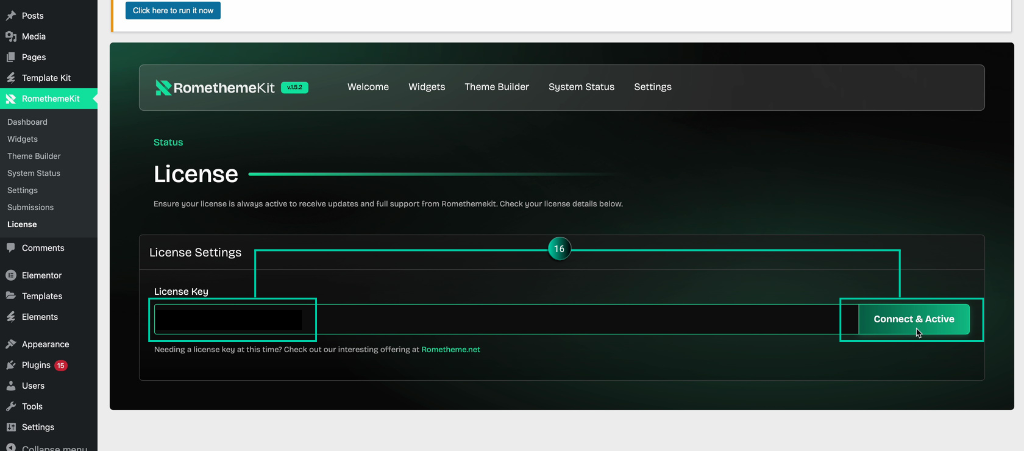Open System Status submenu item in sidebar
Image resolution: width=1024 pixels, height=451 pixels.
coord(34,173)
